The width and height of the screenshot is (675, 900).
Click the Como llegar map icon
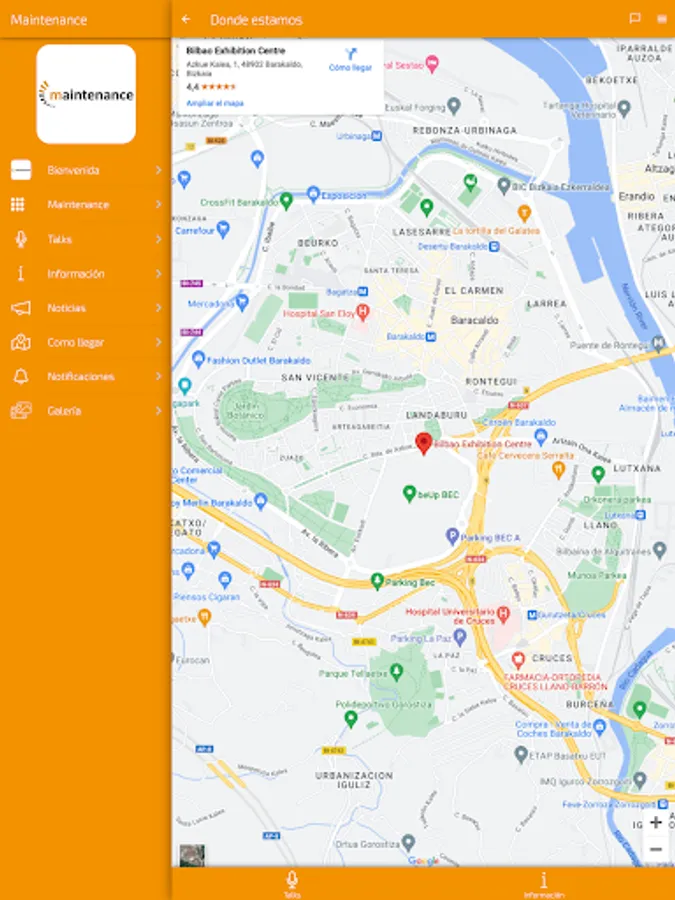(x=21, y=342)
